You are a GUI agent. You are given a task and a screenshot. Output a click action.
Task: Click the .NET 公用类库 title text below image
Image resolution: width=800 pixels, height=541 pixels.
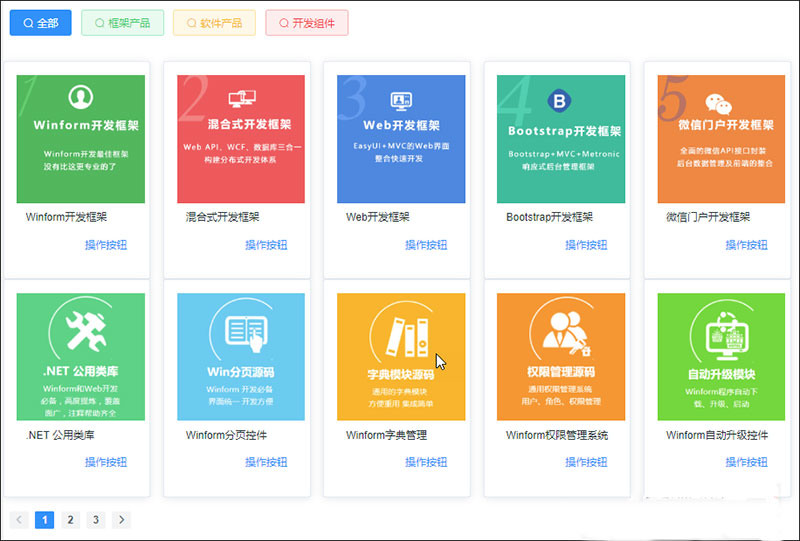(x=60, y=435)
